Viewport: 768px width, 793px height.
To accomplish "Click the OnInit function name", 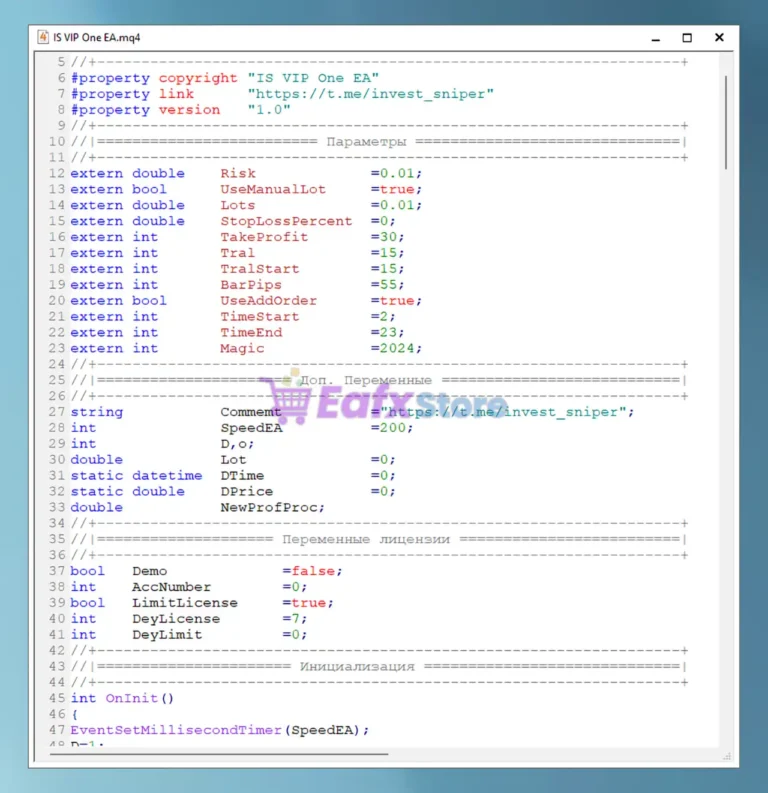I will pos(131,698).
